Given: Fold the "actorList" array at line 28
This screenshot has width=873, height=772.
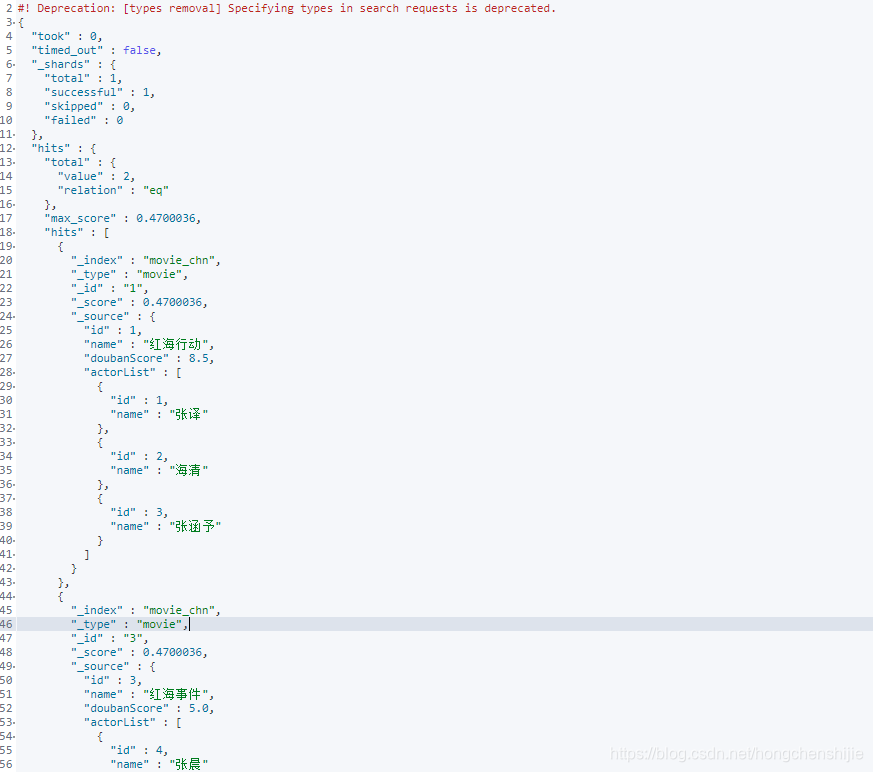Looking at the screenshot, I should [14, 372].
